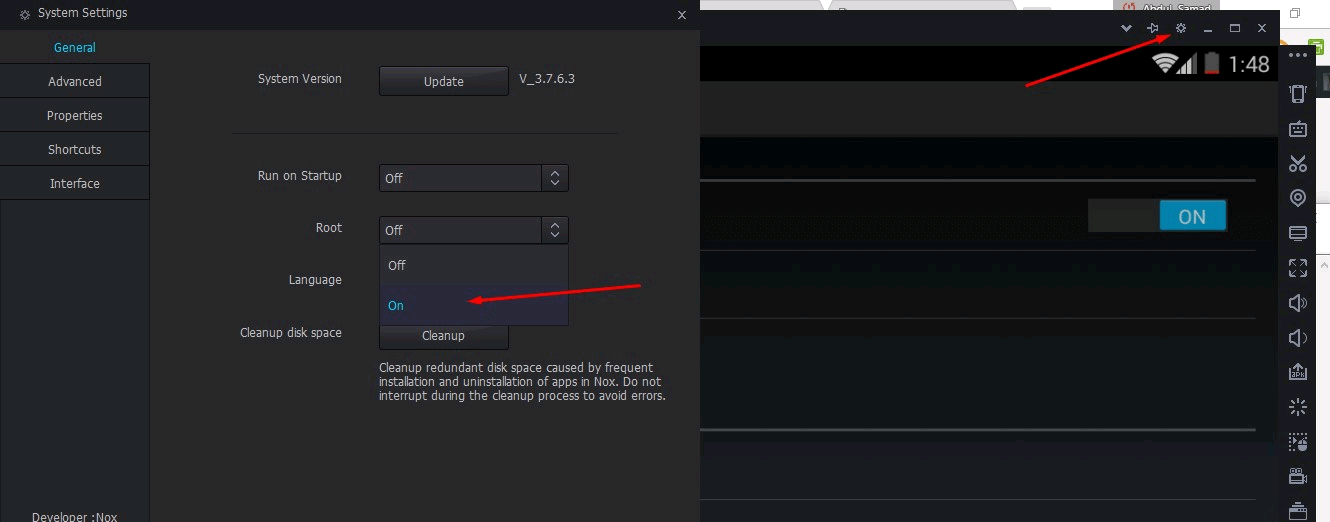Choose On in the Root dropdown list
This screenshot has width=1330, height=522.
473,305
